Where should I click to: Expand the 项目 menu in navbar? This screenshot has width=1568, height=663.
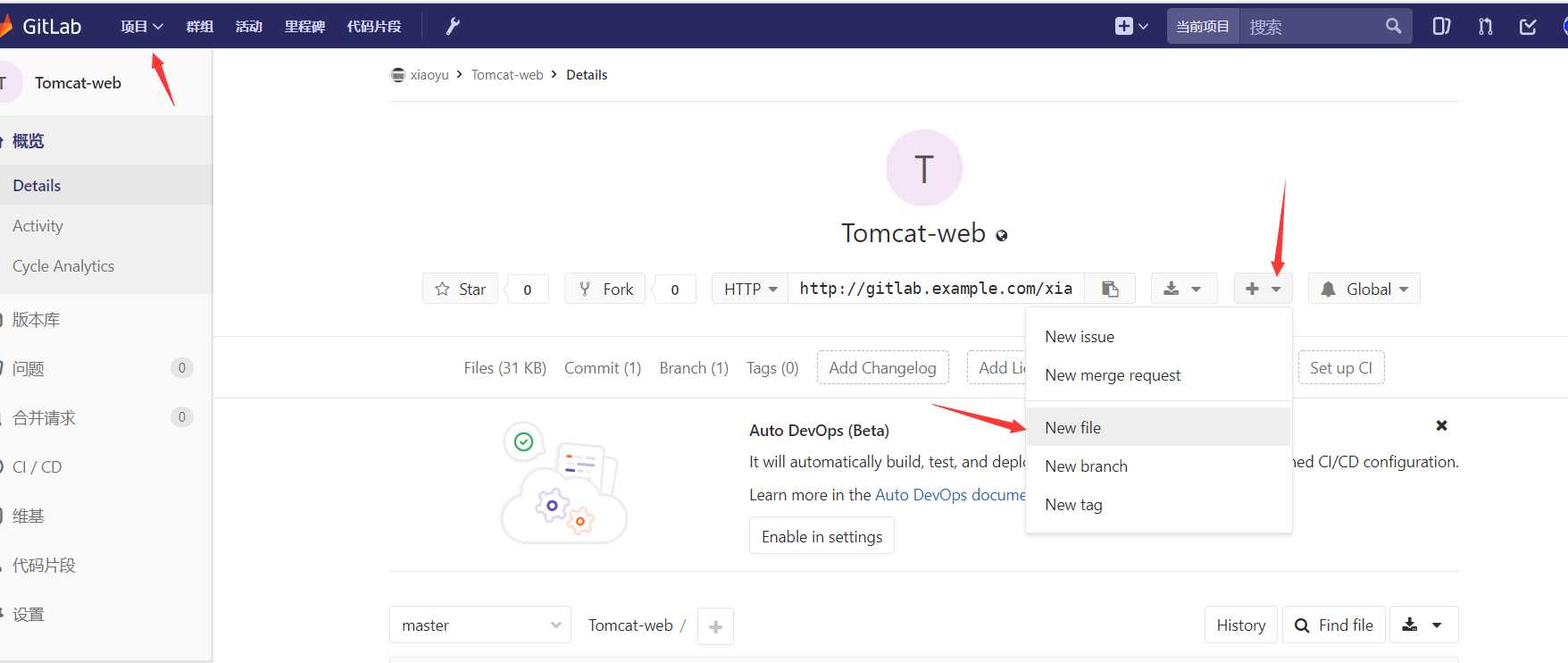[x=141, y=27]
